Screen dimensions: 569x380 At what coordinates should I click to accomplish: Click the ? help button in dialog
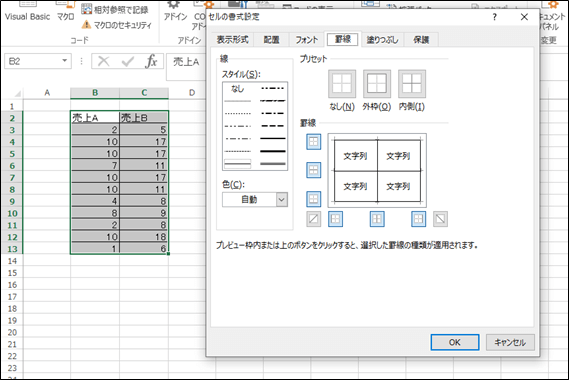[x=494, y=17]
